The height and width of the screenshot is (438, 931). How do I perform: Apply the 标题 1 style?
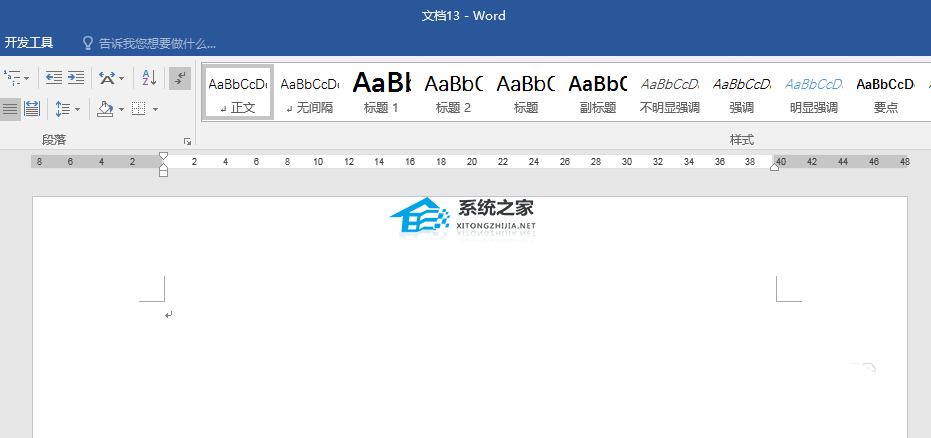(x=382, y=92)
